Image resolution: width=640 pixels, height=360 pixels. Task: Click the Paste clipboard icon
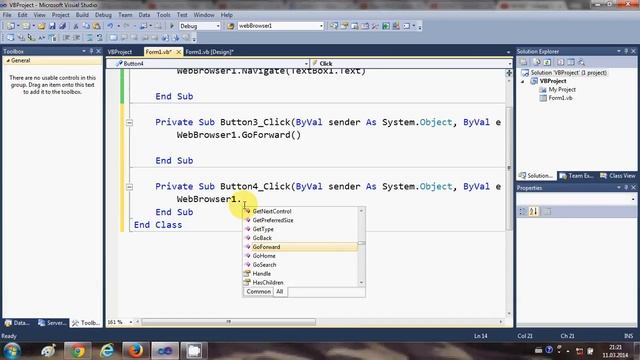pos(97,26)
